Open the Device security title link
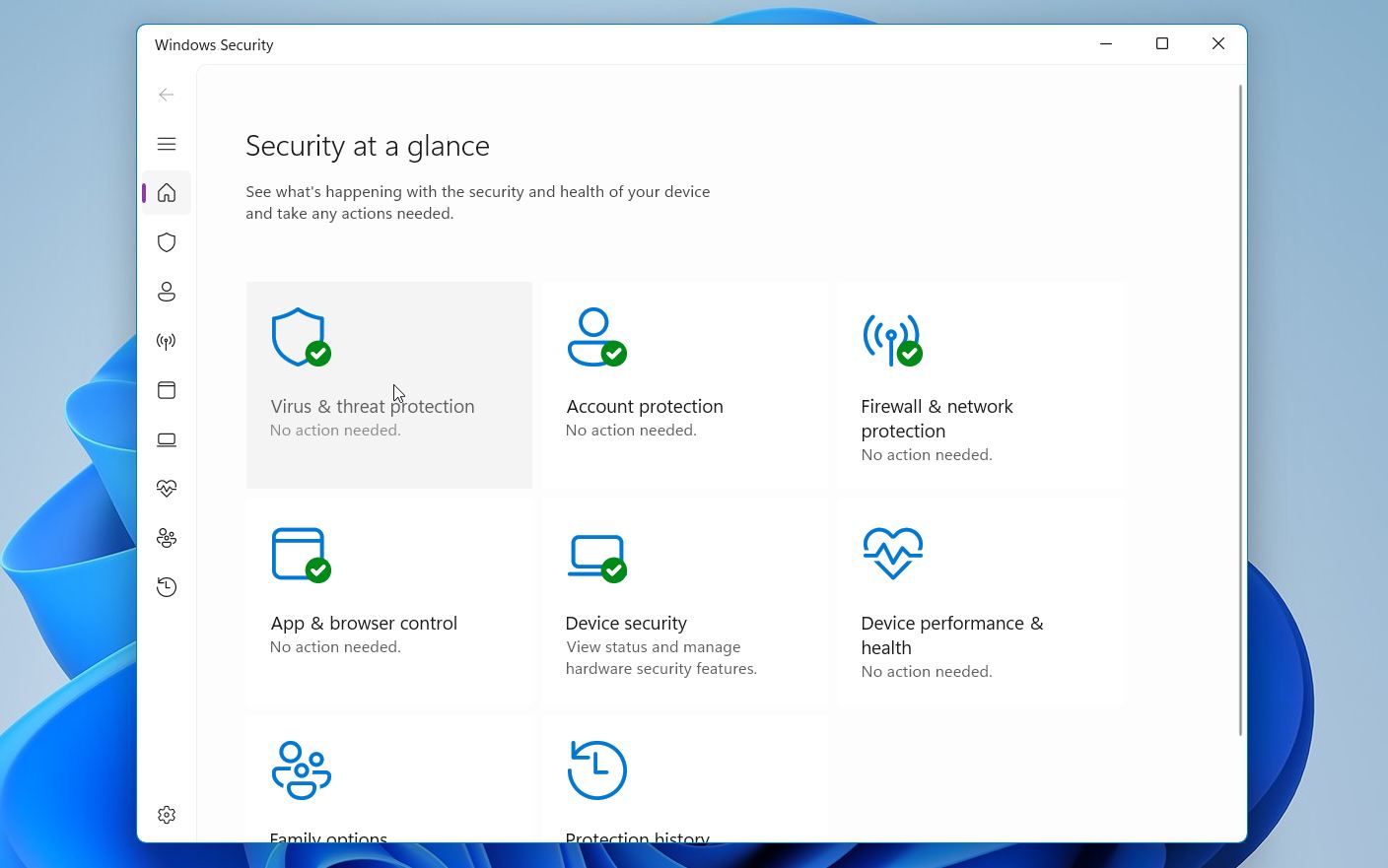The width and height of the screenshot is (1388, 868). point(626,623)
